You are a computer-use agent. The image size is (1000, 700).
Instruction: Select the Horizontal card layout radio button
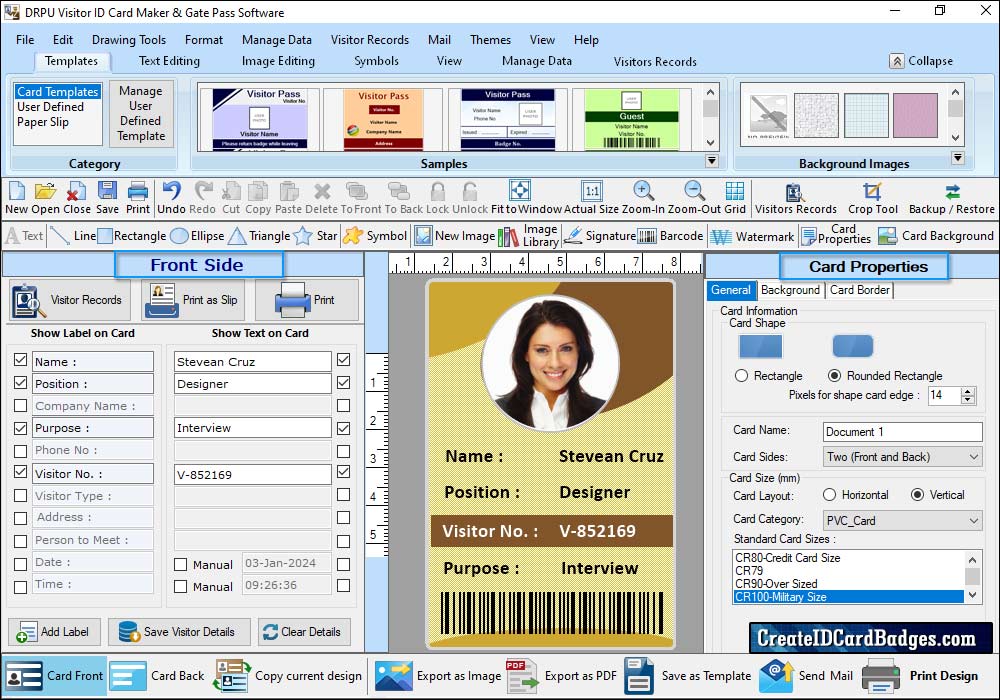[x=829, y=495]
